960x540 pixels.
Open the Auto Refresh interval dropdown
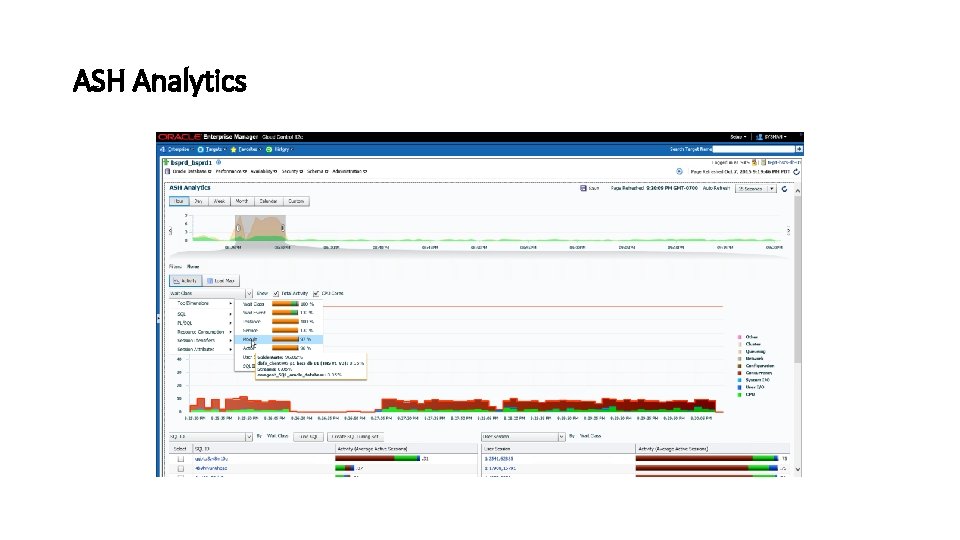tap(756, 189)
